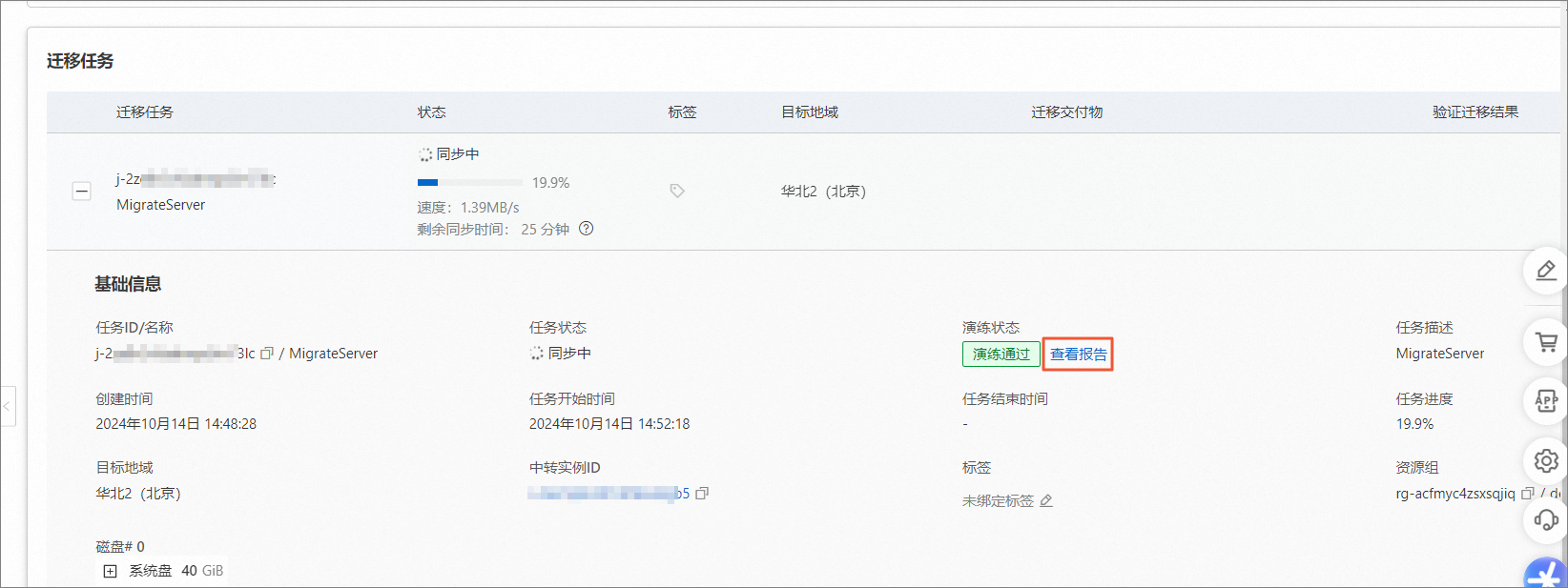Click the 状态 column header

pos(431,112)
